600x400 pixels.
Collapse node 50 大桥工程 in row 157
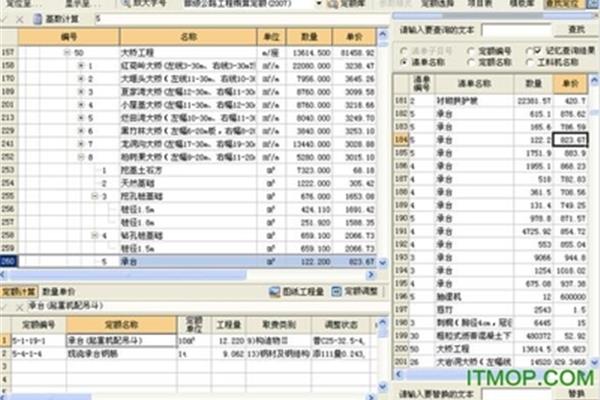click(67, 52)
